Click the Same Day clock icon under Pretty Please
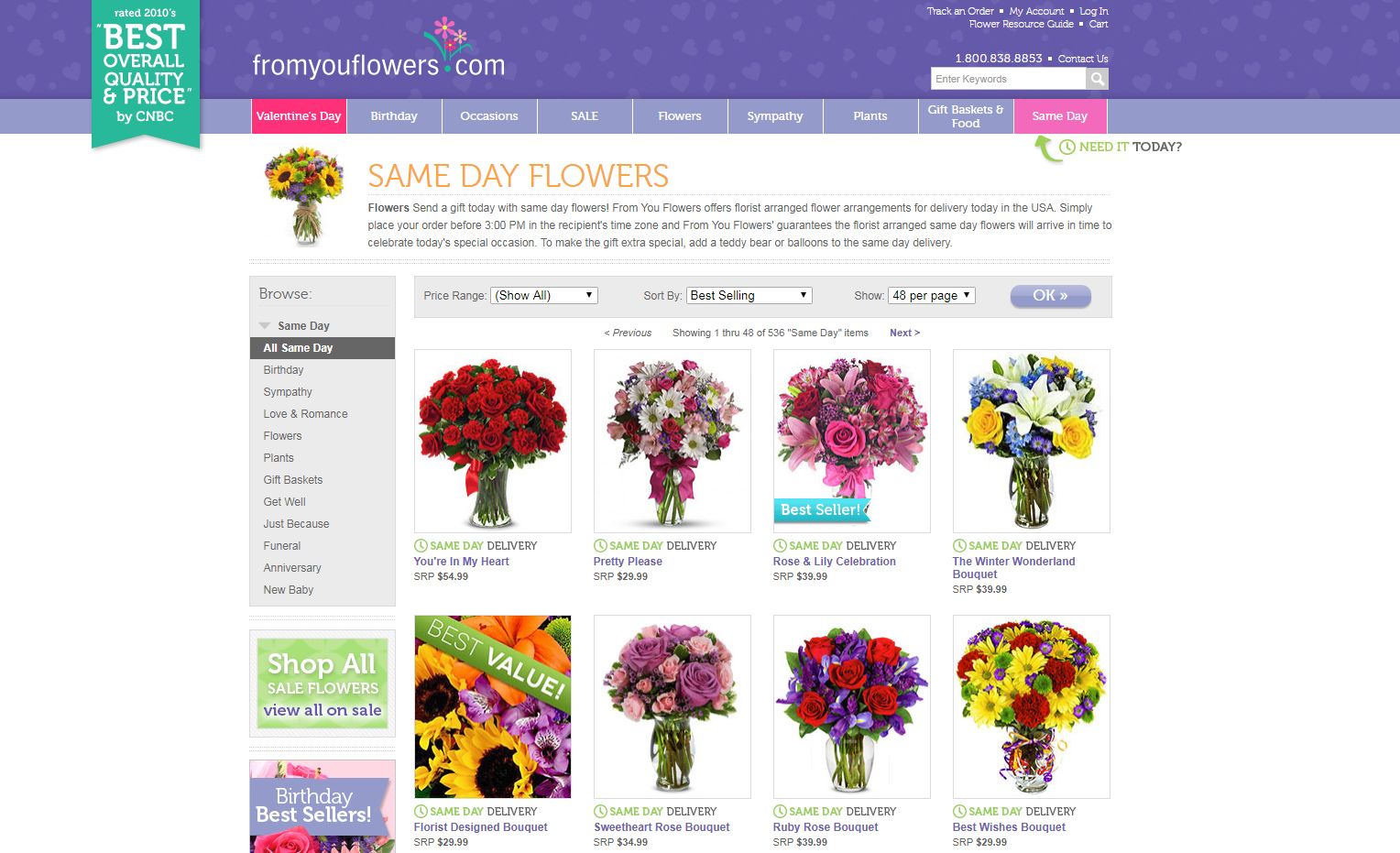 (600, 546)
